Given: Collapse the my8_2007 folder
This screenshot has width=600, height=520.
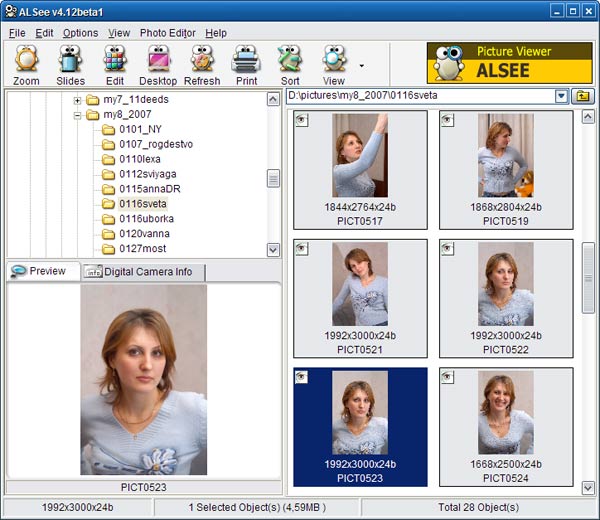Looking at the screenshot, I should [x=77, y=115].
